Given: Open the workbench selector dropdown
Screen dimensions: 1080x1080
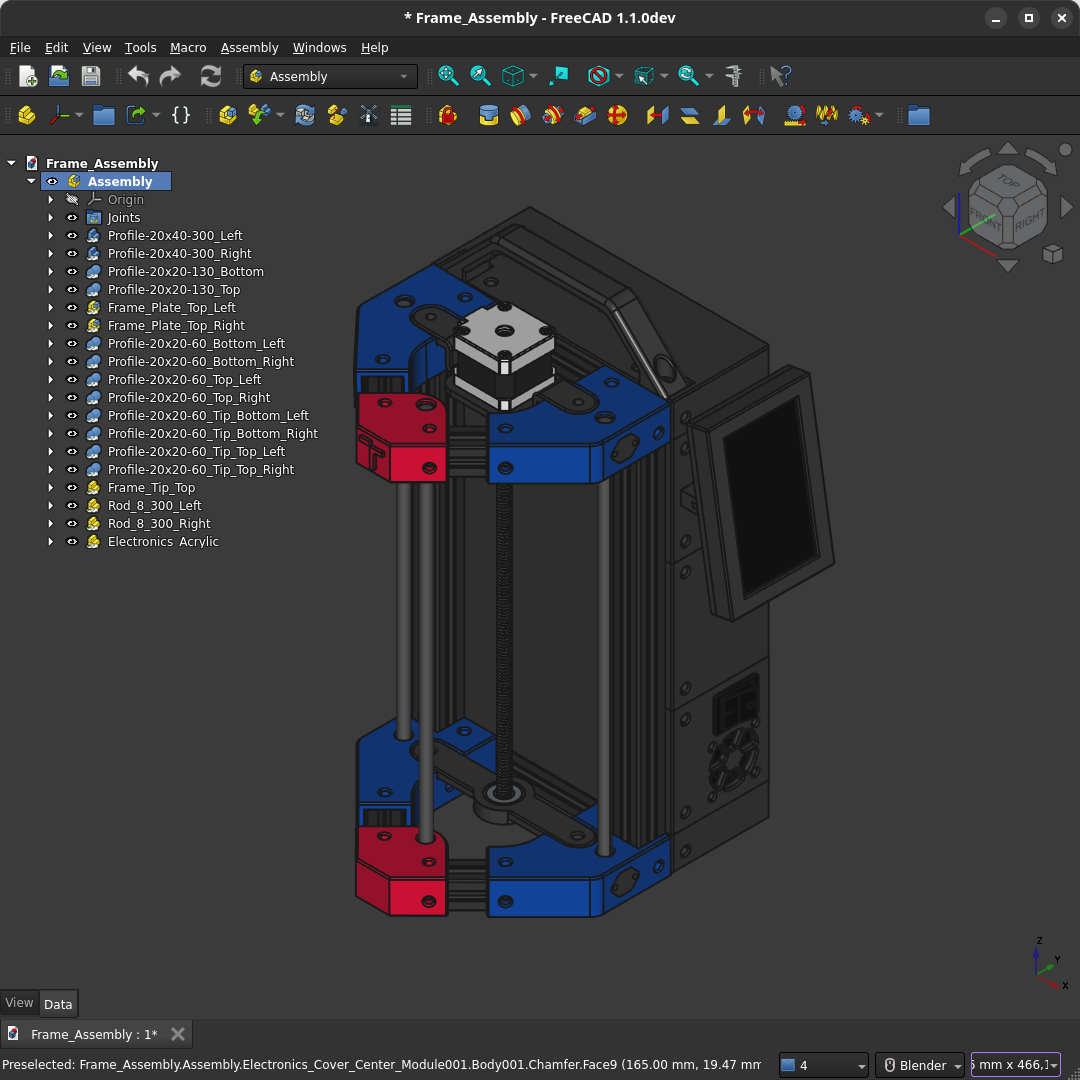Looking at the screenshot, I should point(331,76).
